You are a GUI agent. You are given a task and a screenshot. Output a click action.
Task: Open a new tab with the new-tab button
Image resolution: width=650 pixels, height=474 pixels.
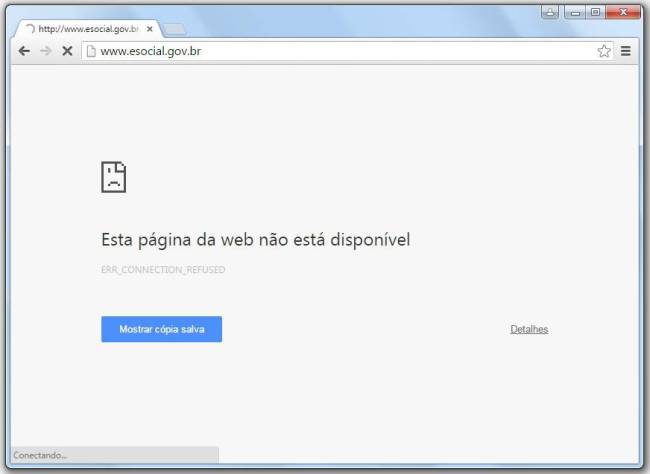coord(174,29)
